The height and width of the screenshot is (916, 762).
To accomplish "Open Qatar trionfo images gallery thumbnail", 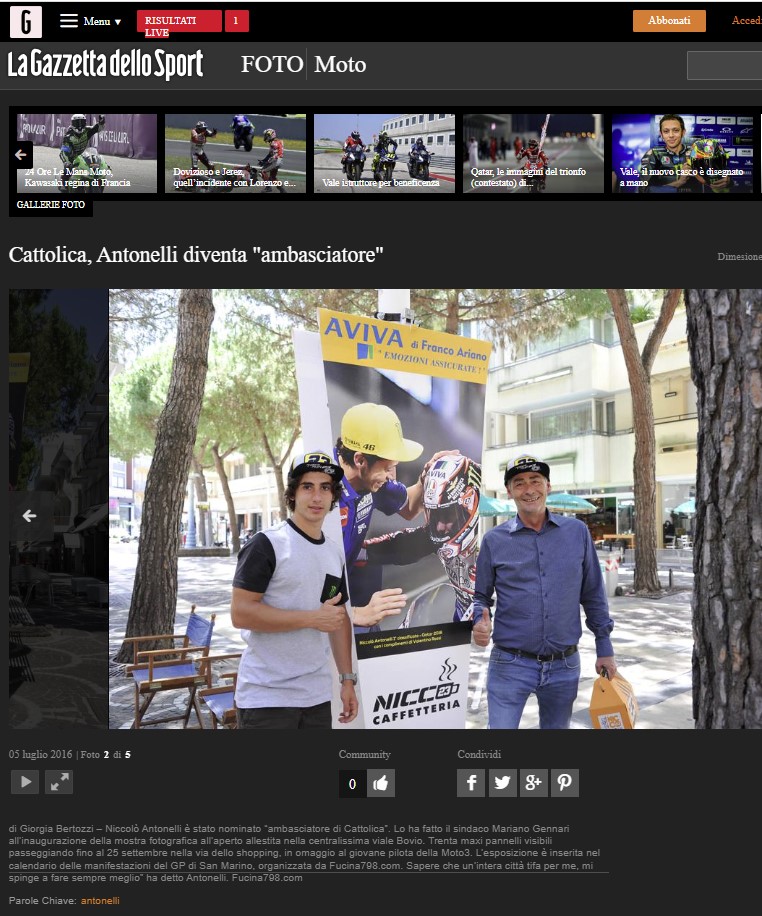I will pyautogui.click(x=534, y=153).
